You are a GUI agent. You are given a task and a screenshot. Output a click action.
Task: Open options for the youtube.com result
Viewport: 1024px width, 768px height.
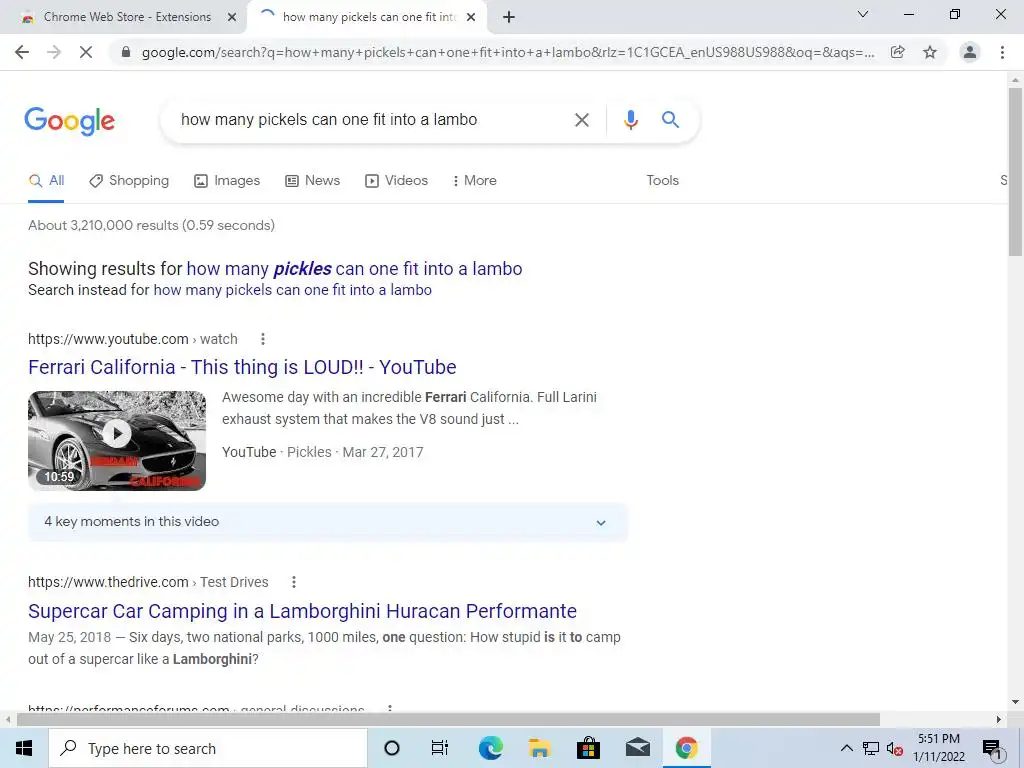[263, 339]
